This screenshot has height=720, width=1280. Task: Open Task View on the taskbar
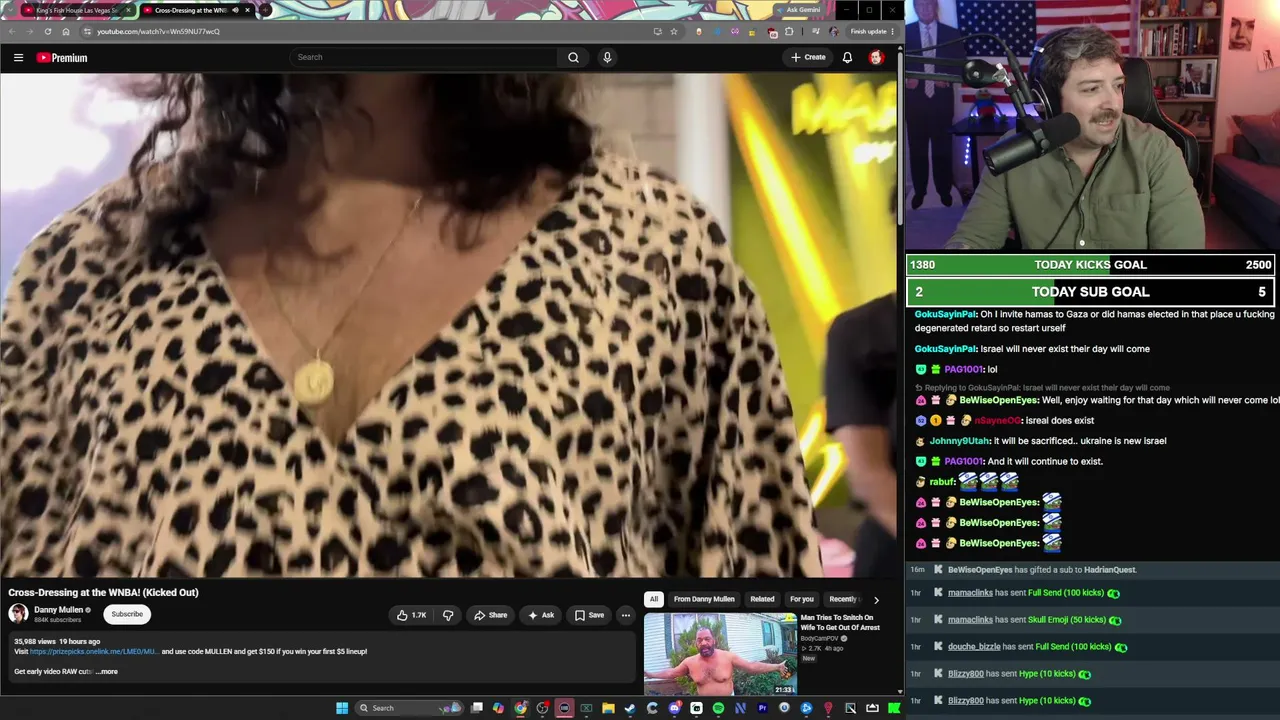477,708
